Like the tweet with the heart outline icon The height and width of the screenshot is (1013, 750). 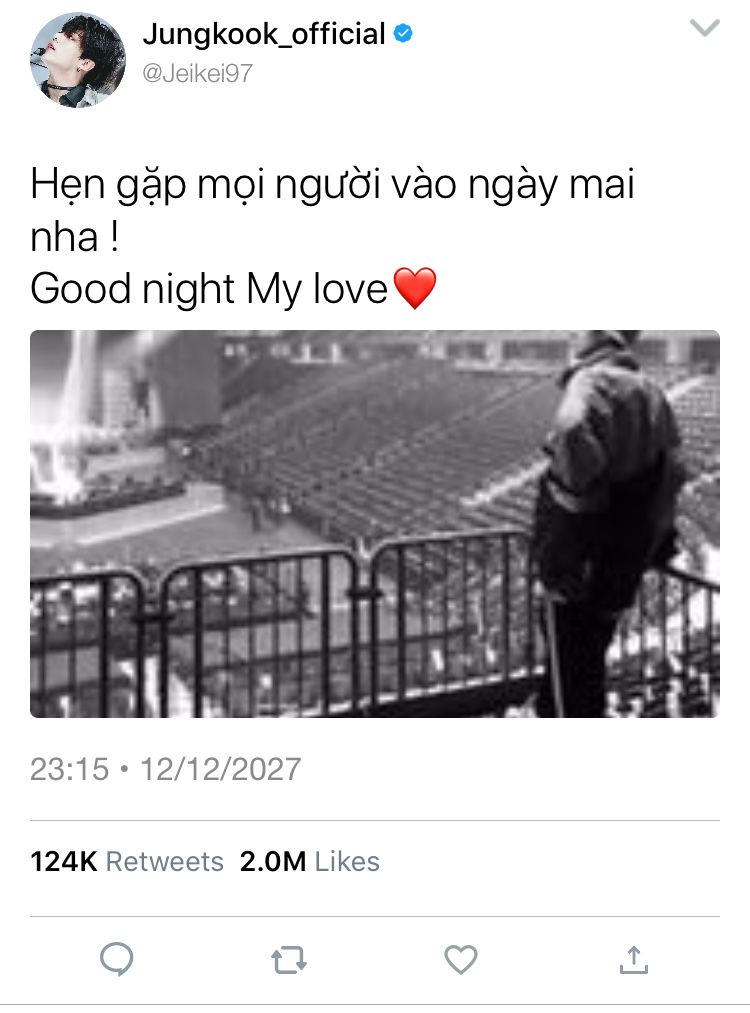click(461, 959)
